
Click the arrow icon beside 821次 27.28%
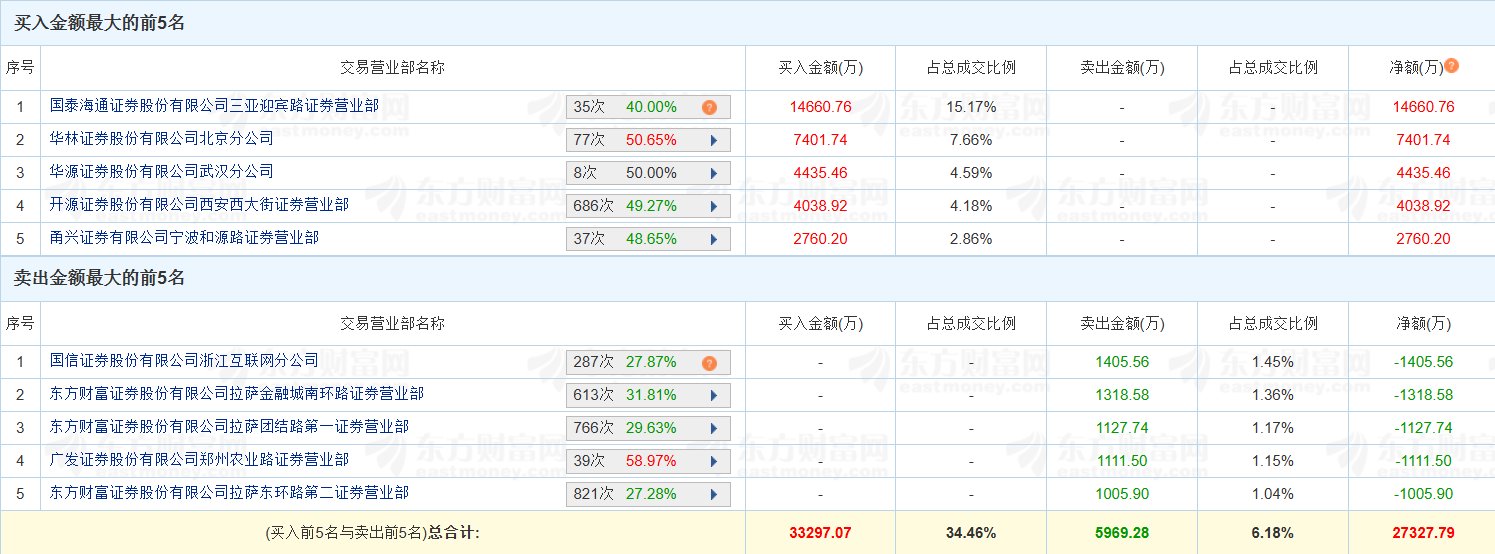tap(714, 494)
